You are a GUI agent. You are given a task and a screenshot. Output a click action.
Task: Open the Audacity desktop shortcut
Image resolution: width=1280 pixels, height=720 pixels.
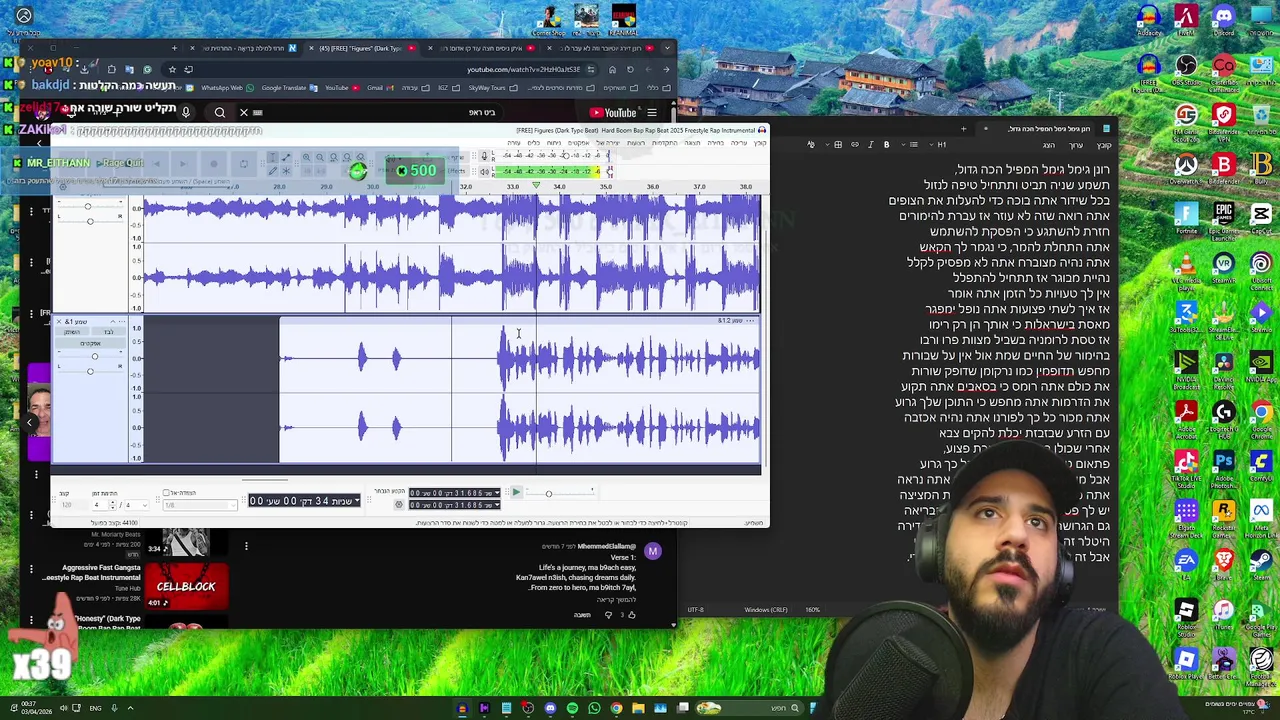pos(1149,18)
